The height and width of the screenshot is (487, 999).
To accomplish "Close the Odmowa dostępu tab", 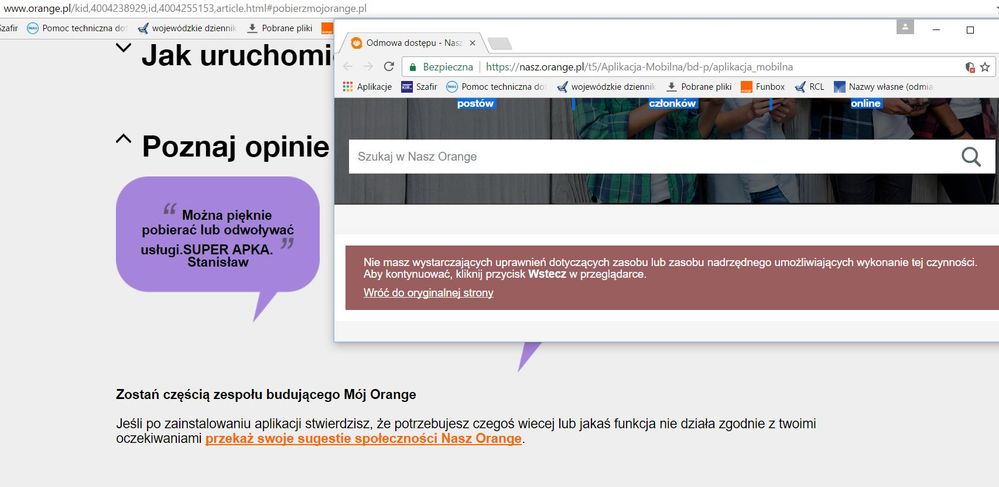I will tap(472, 43).
